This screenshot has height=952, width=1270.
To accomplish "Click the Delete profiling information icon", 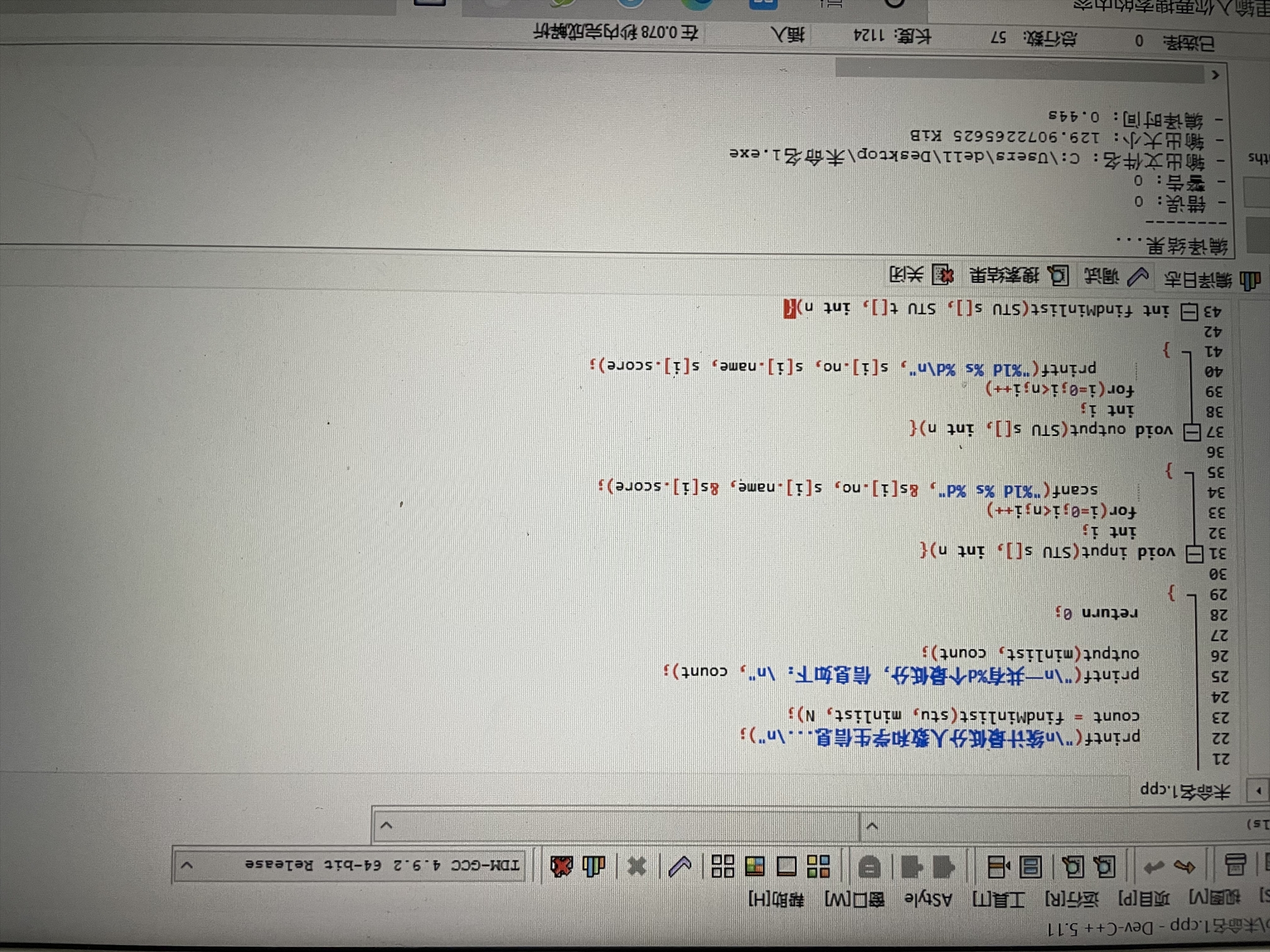I will (561, 866).
